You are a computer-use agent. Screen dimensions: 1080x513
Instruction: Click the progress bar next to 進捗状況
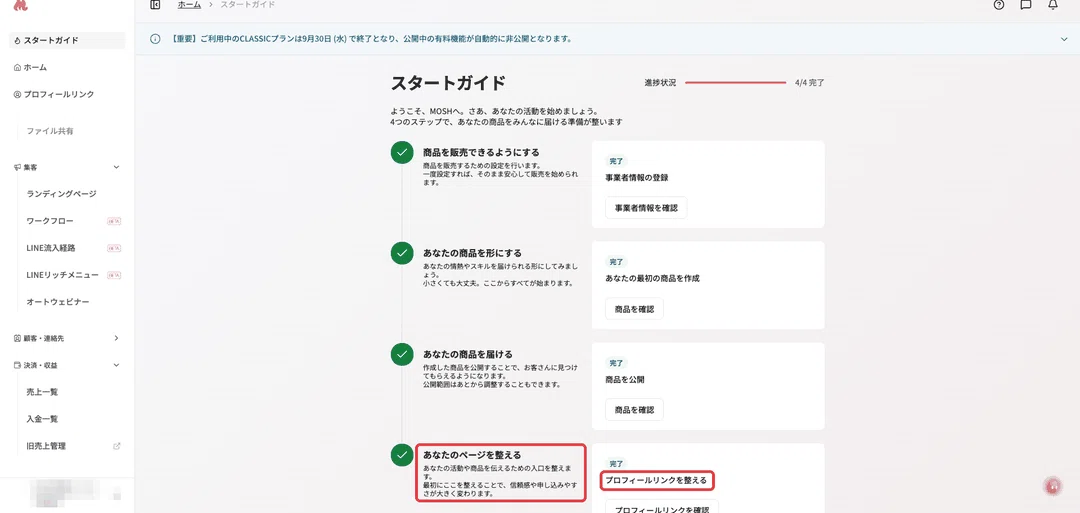pyautogui.click(x=736, y=83)
